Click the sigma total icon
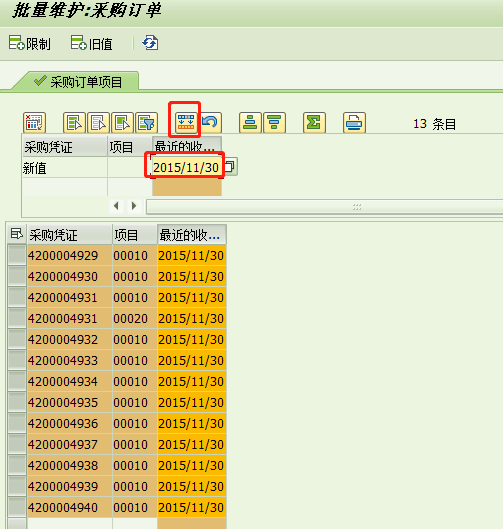503x529 pixels. 314,122
